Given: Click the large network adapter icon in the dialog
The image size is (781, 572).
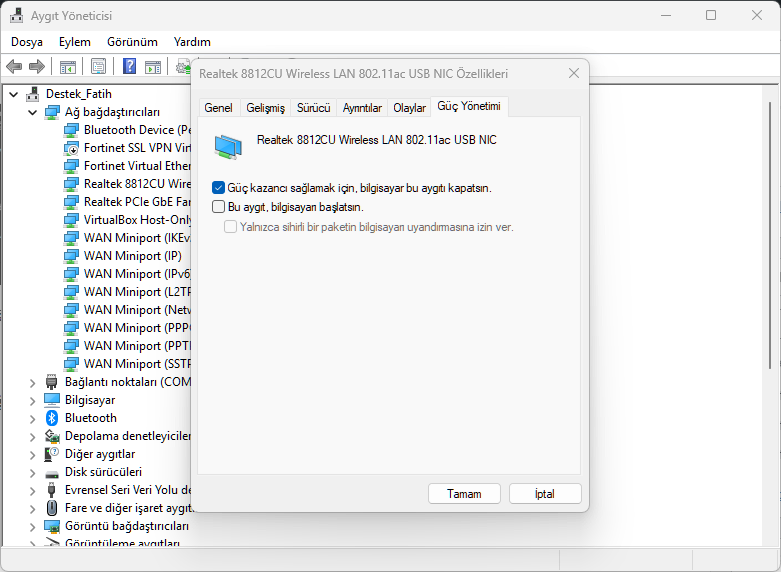Looking at the screenshot, I should pos(228,146).
